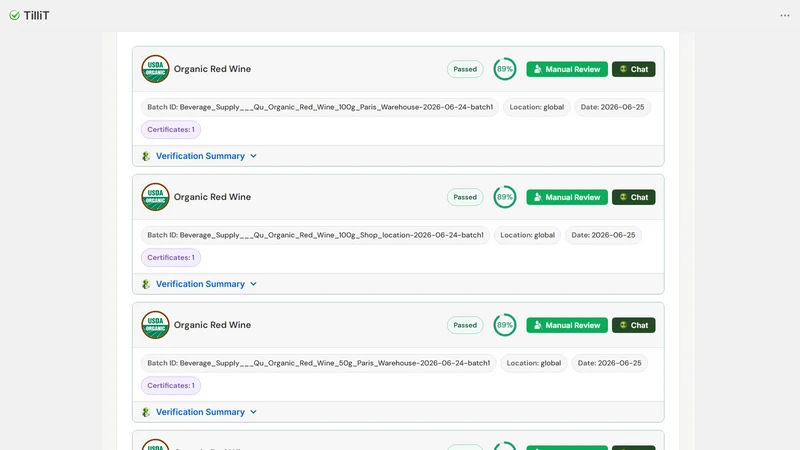
Task: Expand the third card's Verification Summary chevron
Action: (x=254, y=412)
